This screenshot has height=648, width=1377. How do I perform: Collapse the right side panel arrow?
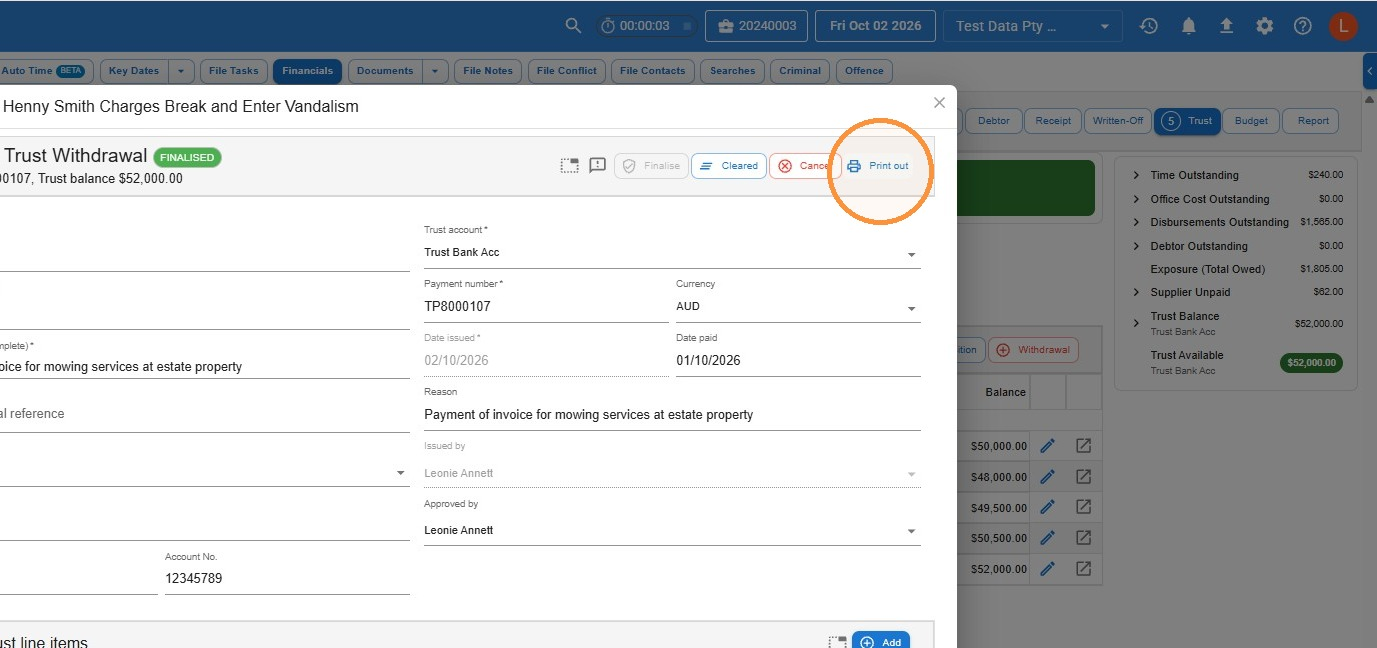click(x=1370, y=71)
